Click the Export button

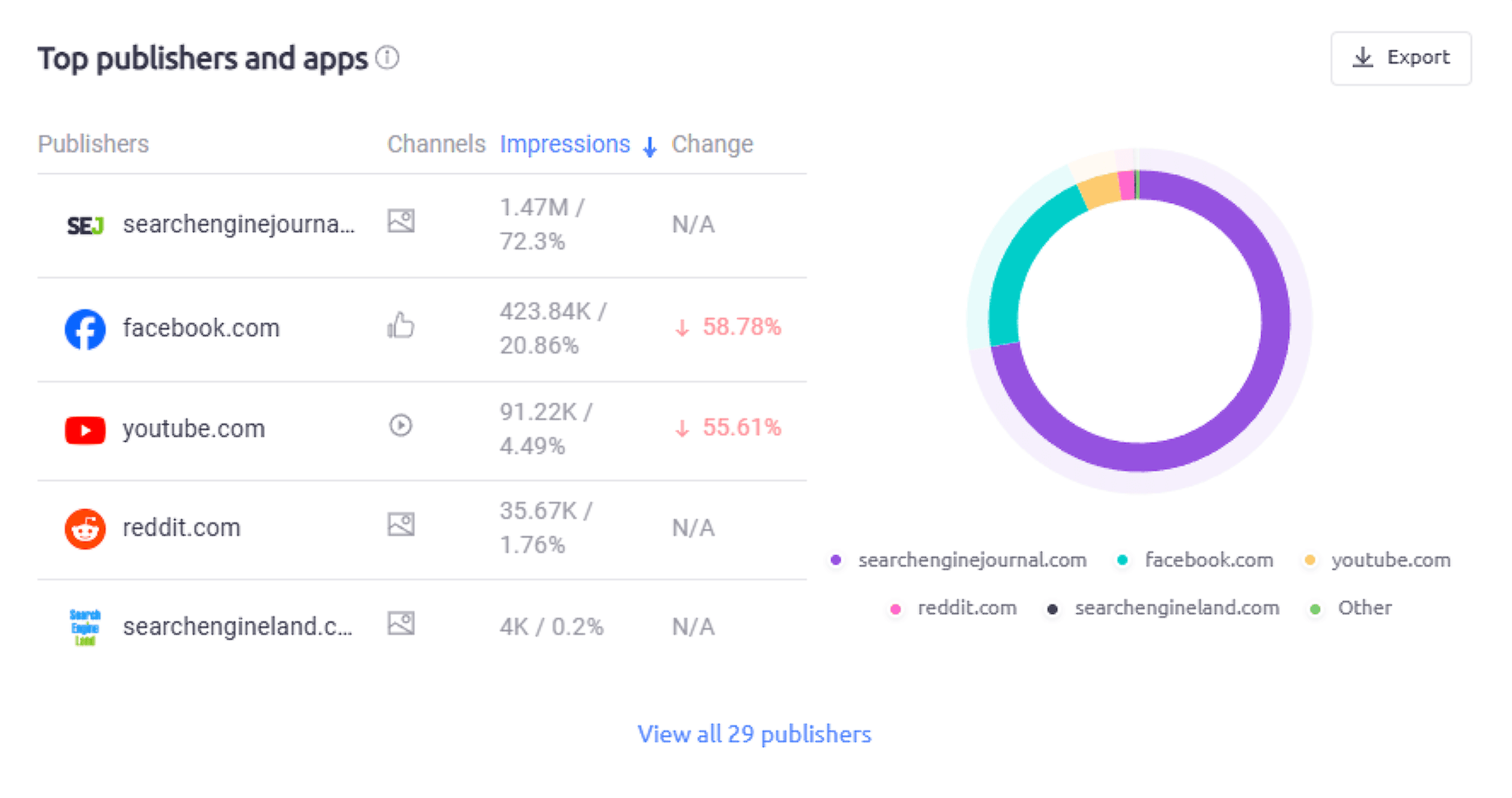click(x=1401, y=58)
